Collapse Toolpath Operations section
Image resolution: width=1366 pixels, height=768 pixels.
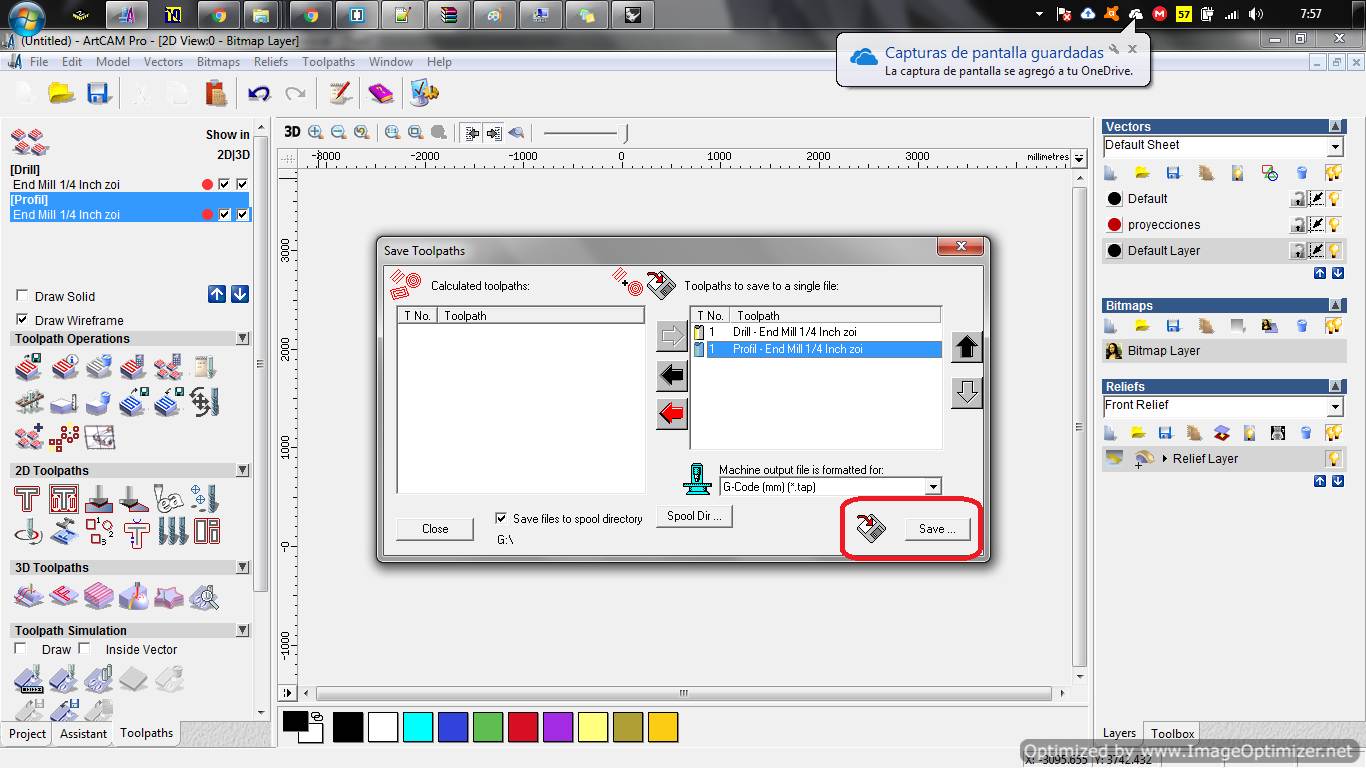click(243, 339)
